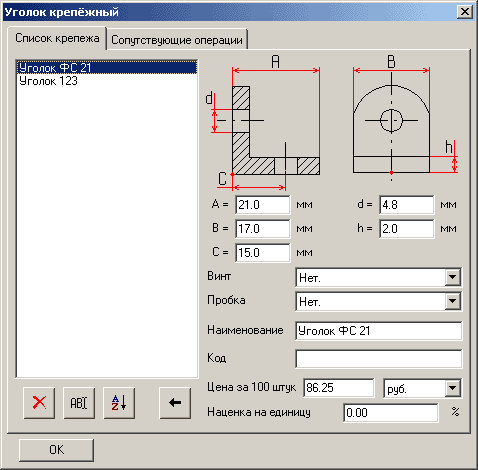Click the Цена за 100 штук field
This screenshot has height=470, width=478.
(x=339, y=388)
